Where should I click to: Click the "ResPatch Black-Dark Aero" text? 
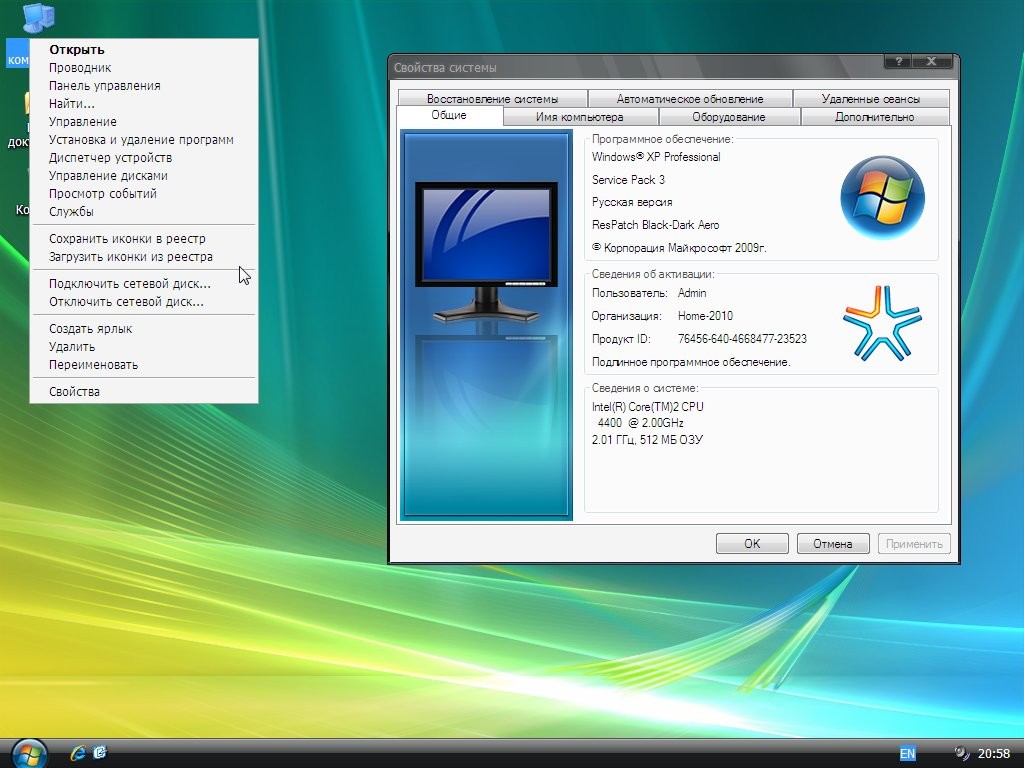point(656,225)
